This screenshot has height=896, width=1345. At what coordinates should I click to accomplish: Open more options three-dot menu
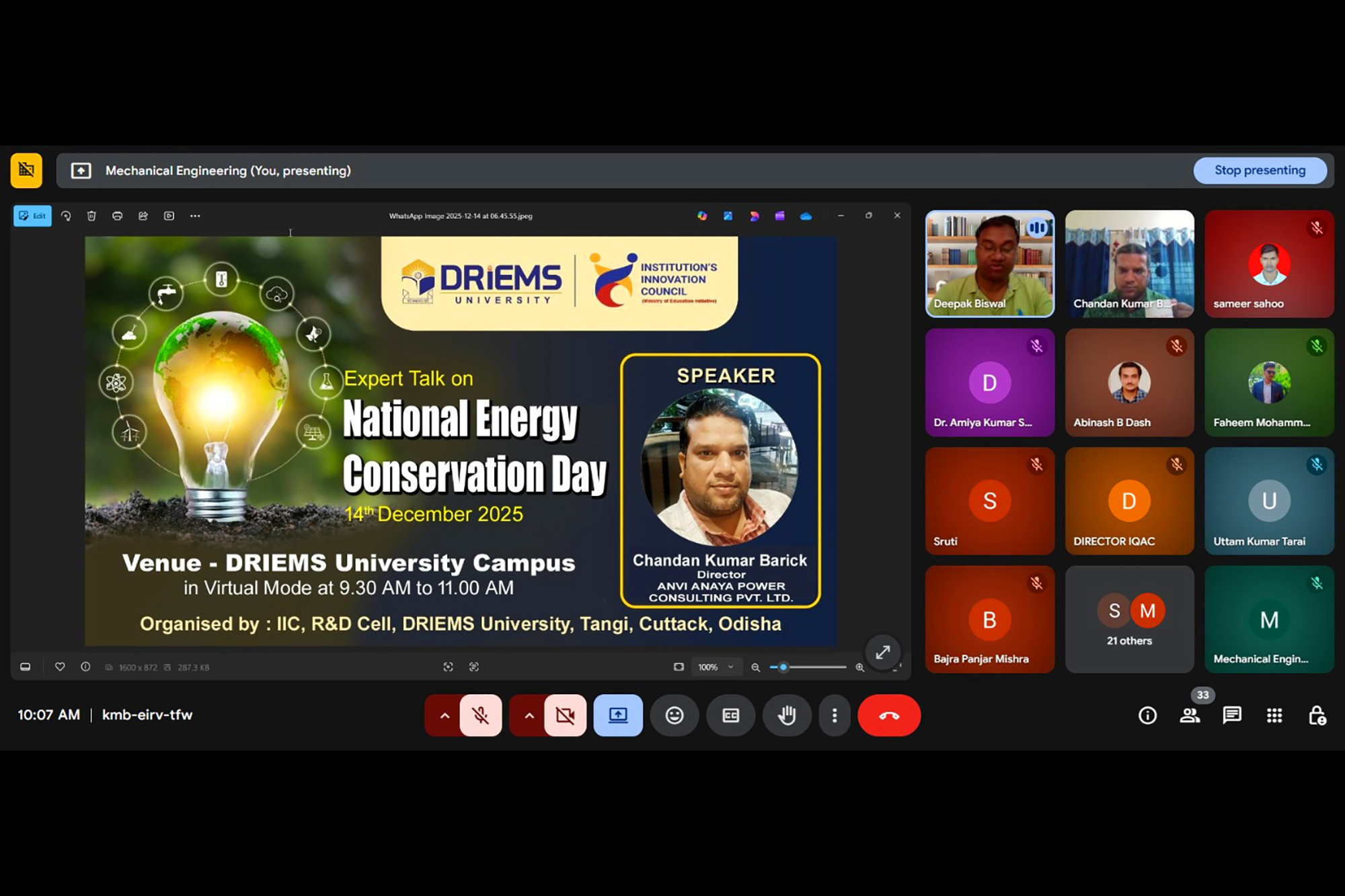835,715
